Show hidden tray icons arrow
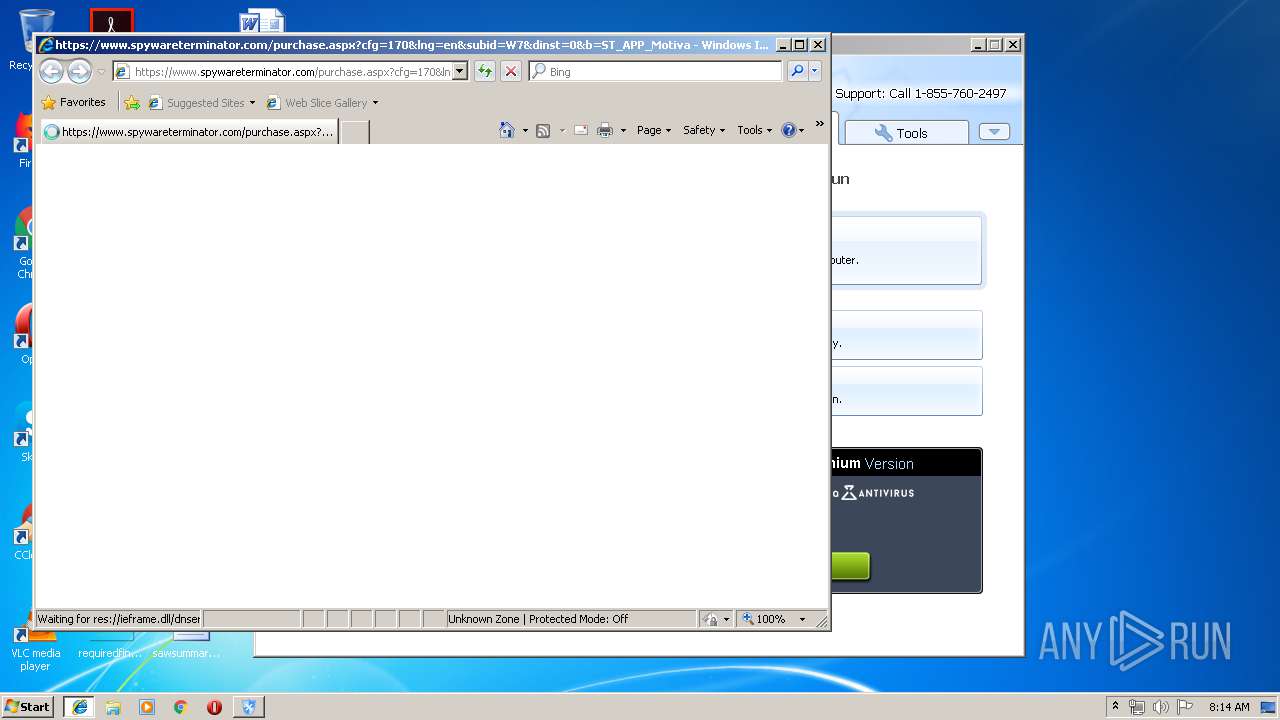Viewport: 1280px width, 720px height. click(1116, 707)
